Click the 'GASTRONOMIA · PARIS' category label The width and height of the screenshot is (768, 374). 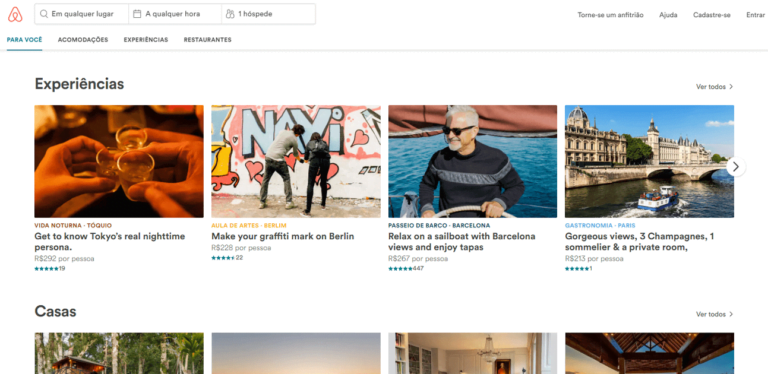pos(600,226)
